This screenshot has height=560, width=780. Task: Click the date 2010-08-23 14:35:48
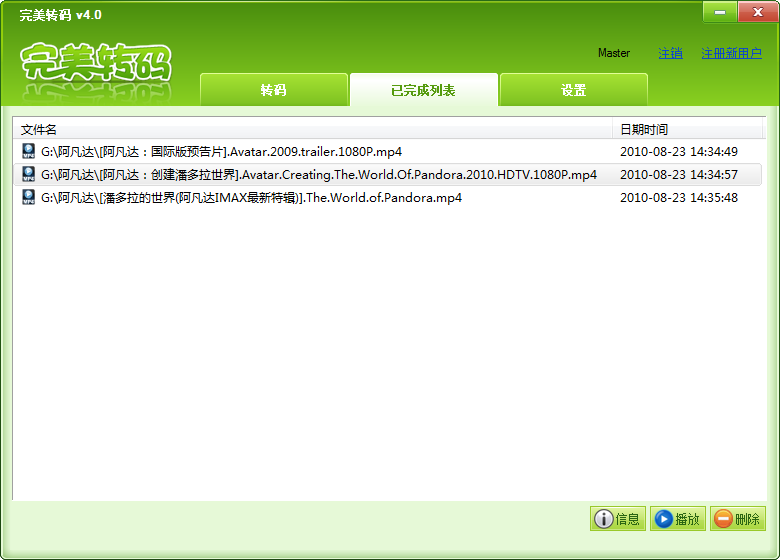[679, 197]
